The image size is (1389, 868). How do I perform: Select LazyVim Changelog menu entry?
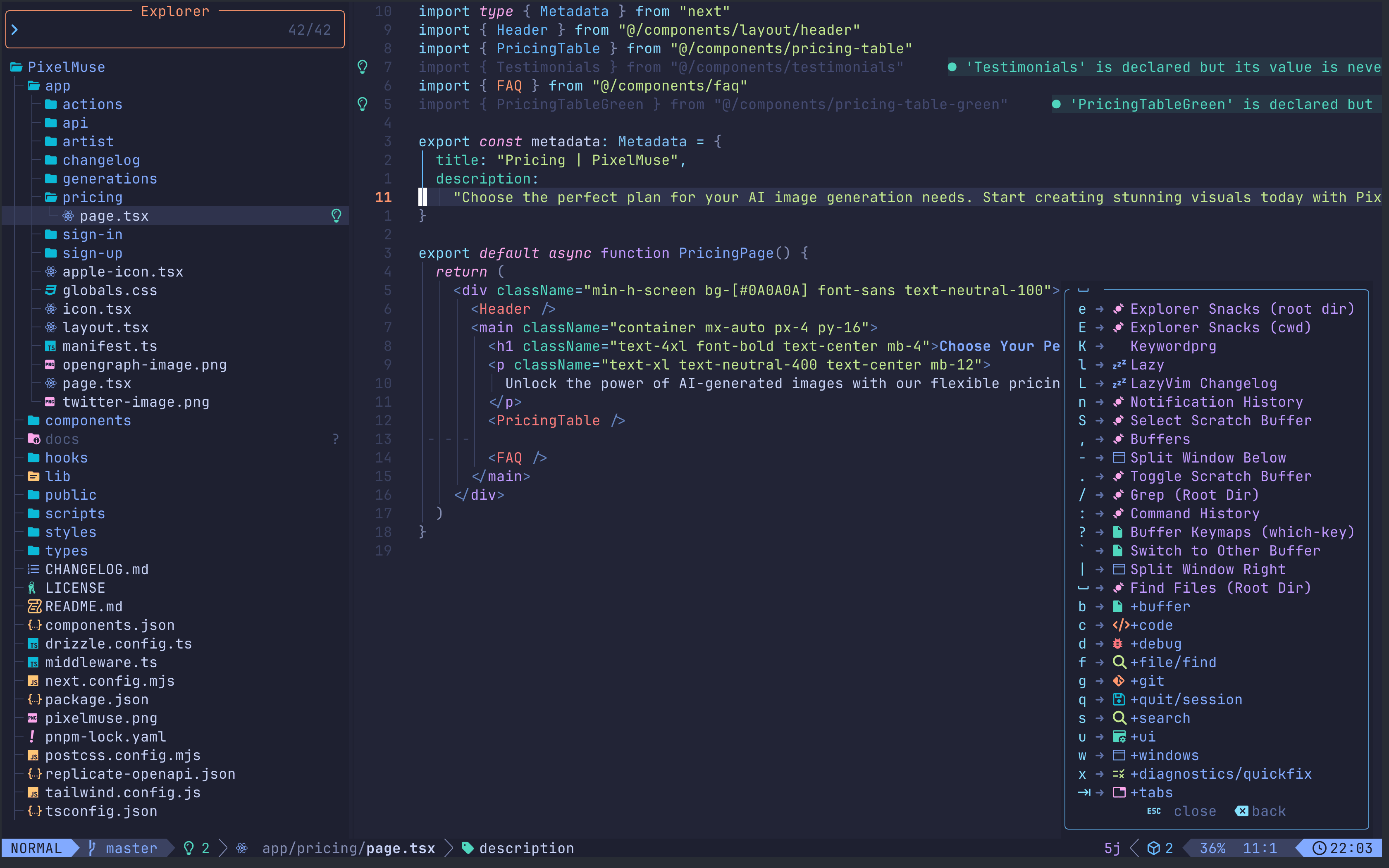tap(1177, 384)
